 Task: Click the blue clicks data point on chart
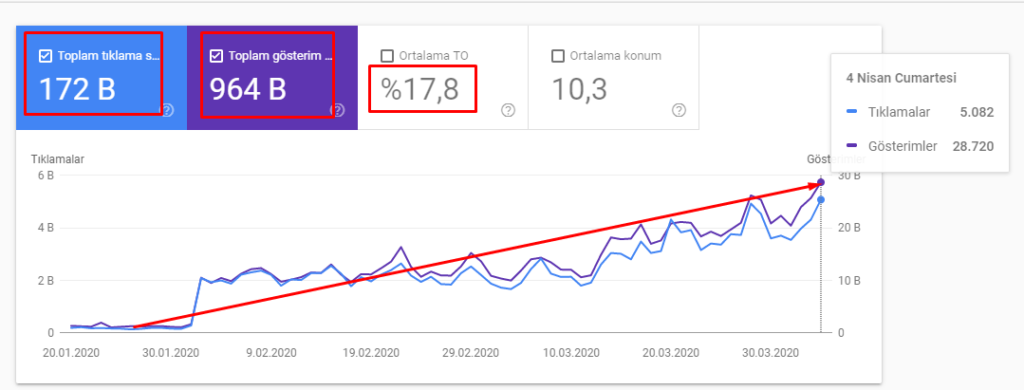point(821,199)
